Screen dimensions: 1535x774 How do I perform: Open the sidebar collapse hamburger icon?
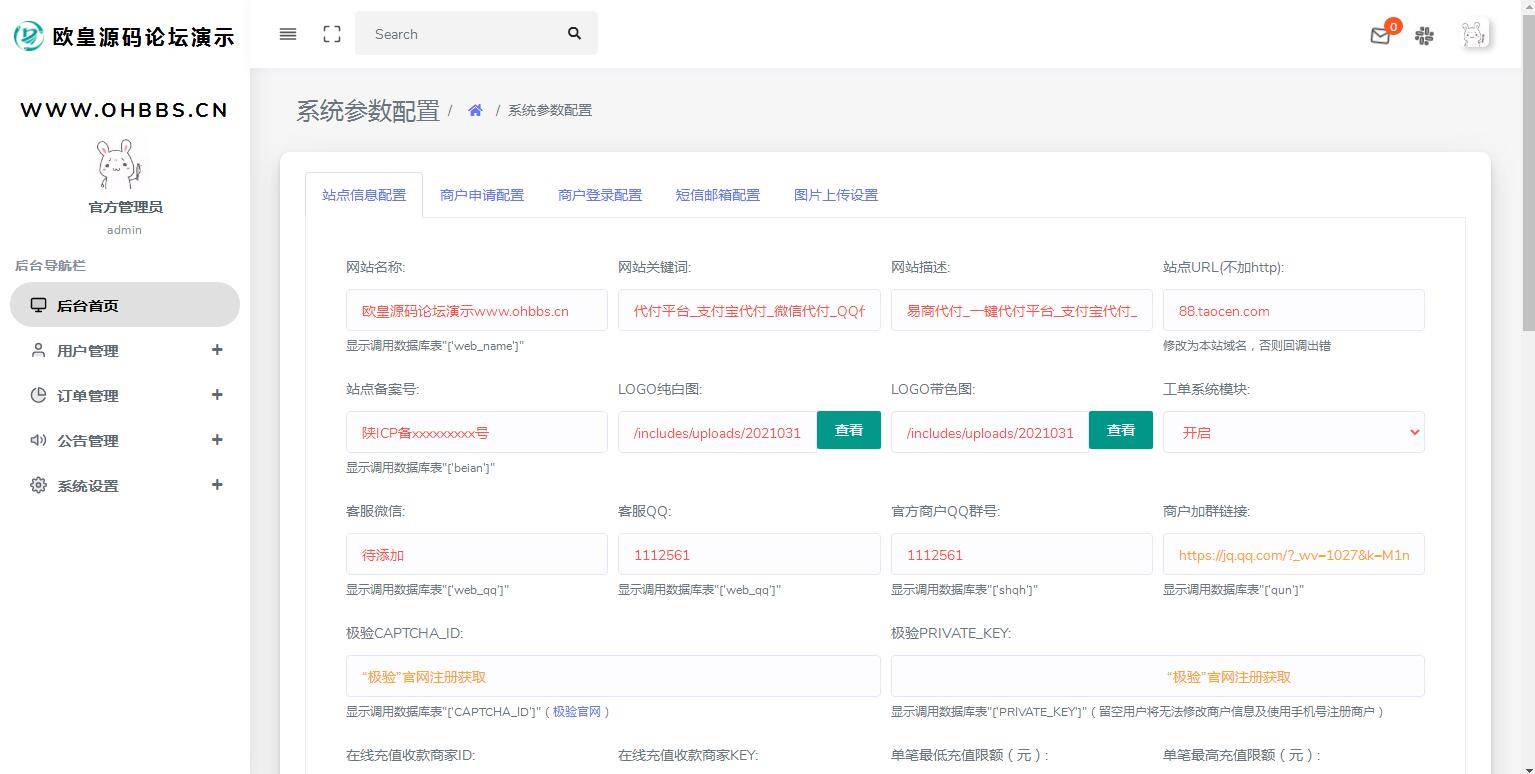coord(287,33)
